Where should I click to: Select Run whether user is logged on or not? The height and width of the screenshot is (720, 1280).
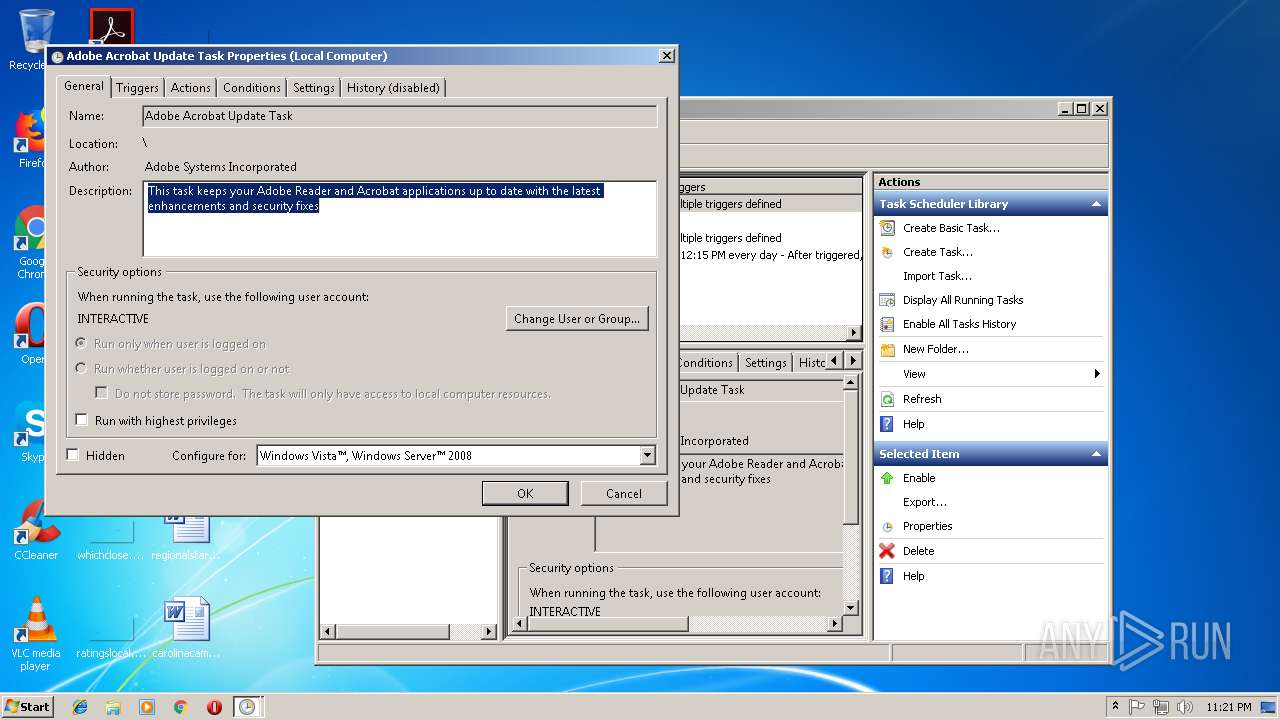point(82,369)
